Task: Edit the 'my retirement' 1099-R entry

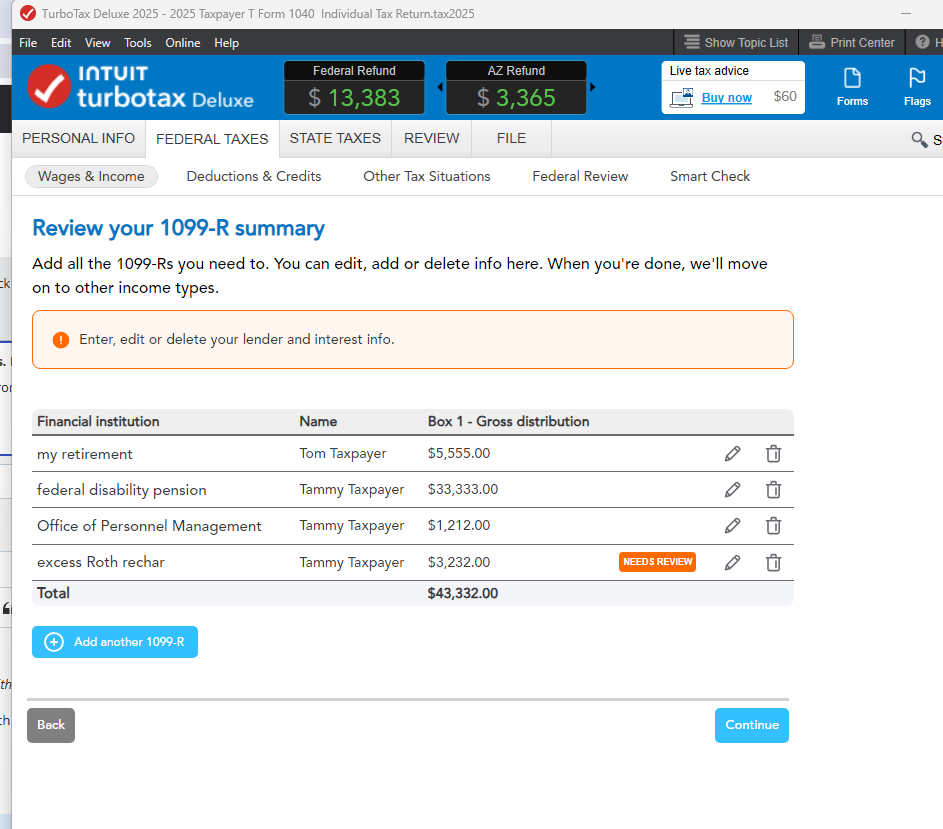Action: click(x=732, y=454)
